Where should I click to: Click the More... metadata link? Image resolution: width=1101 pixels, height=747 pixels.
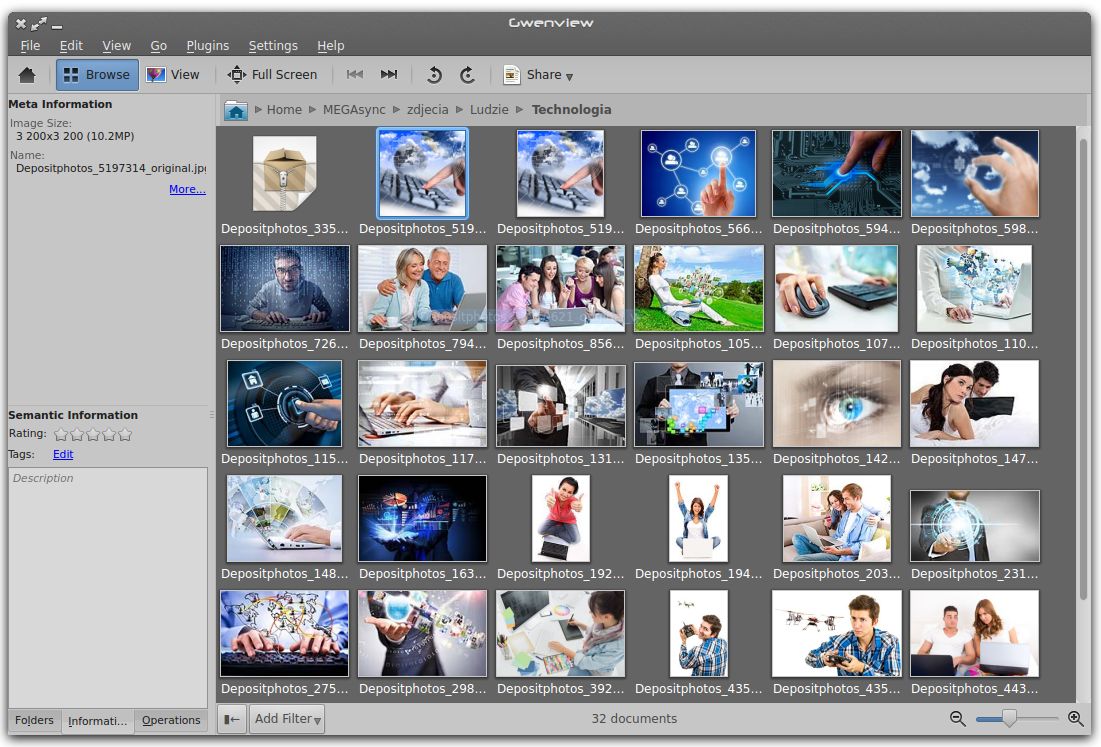coord(187,189)
